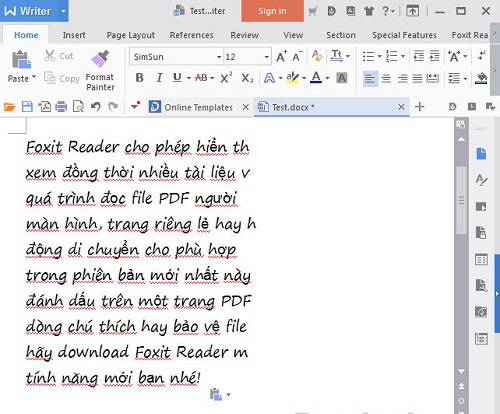500x414 pixels.
Task: Click the t-shirt skin icon
Action: tap(369, 11)
